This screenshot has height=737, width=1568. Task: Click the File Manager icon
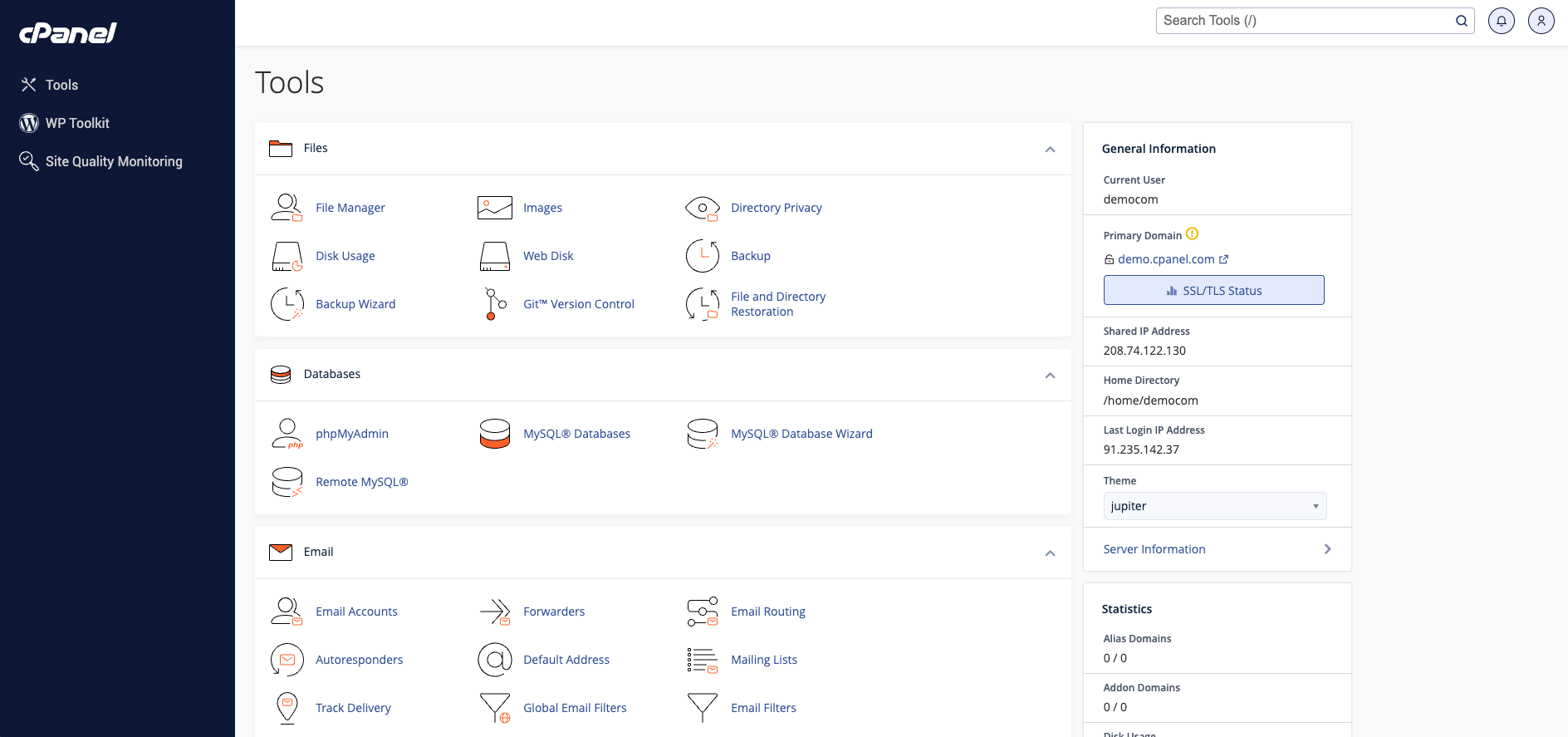[287, 208]
